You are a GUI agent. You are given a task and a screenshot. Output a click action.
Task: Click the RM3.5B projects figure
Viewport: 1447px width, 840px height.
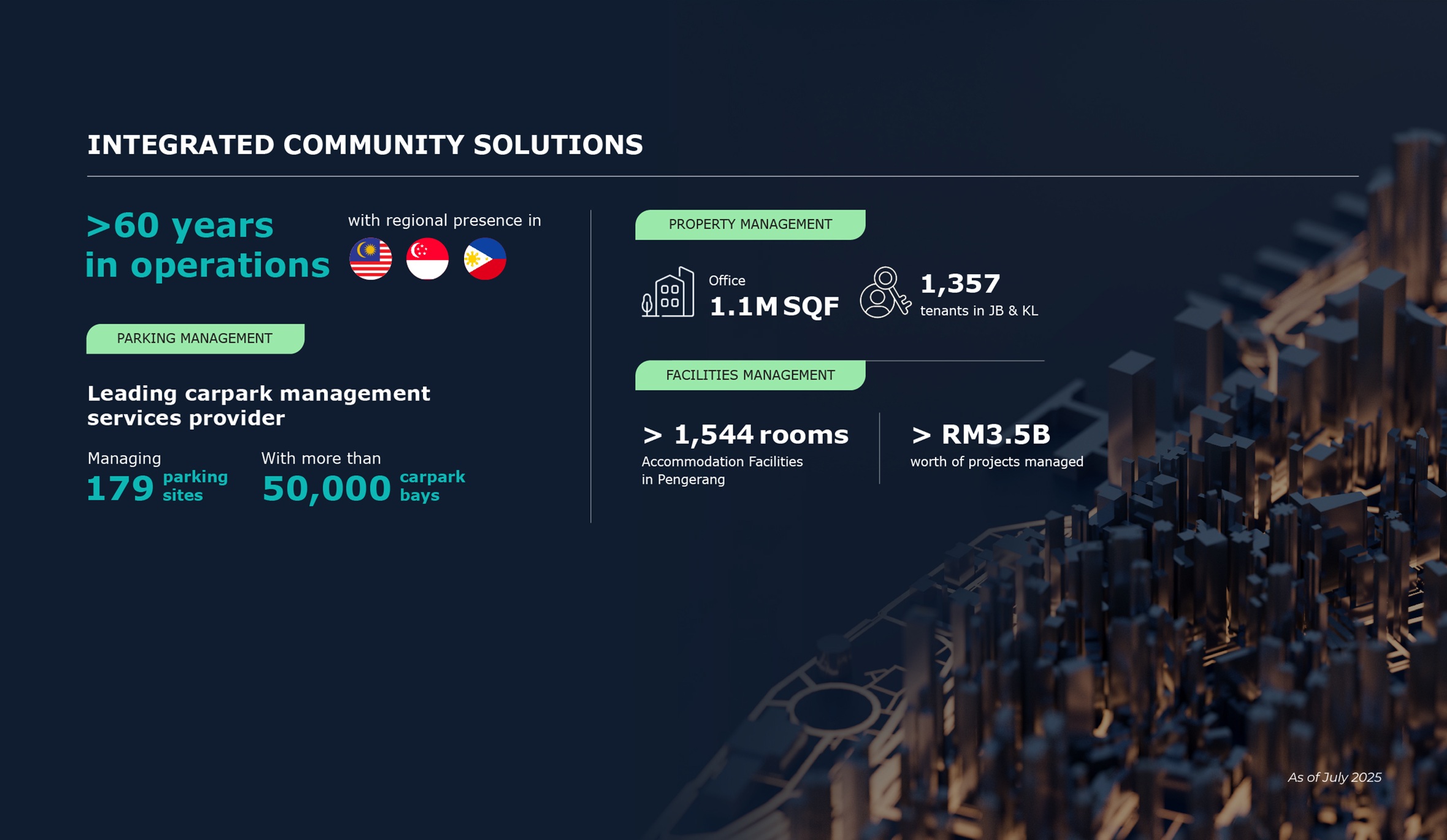click(980, 435)
